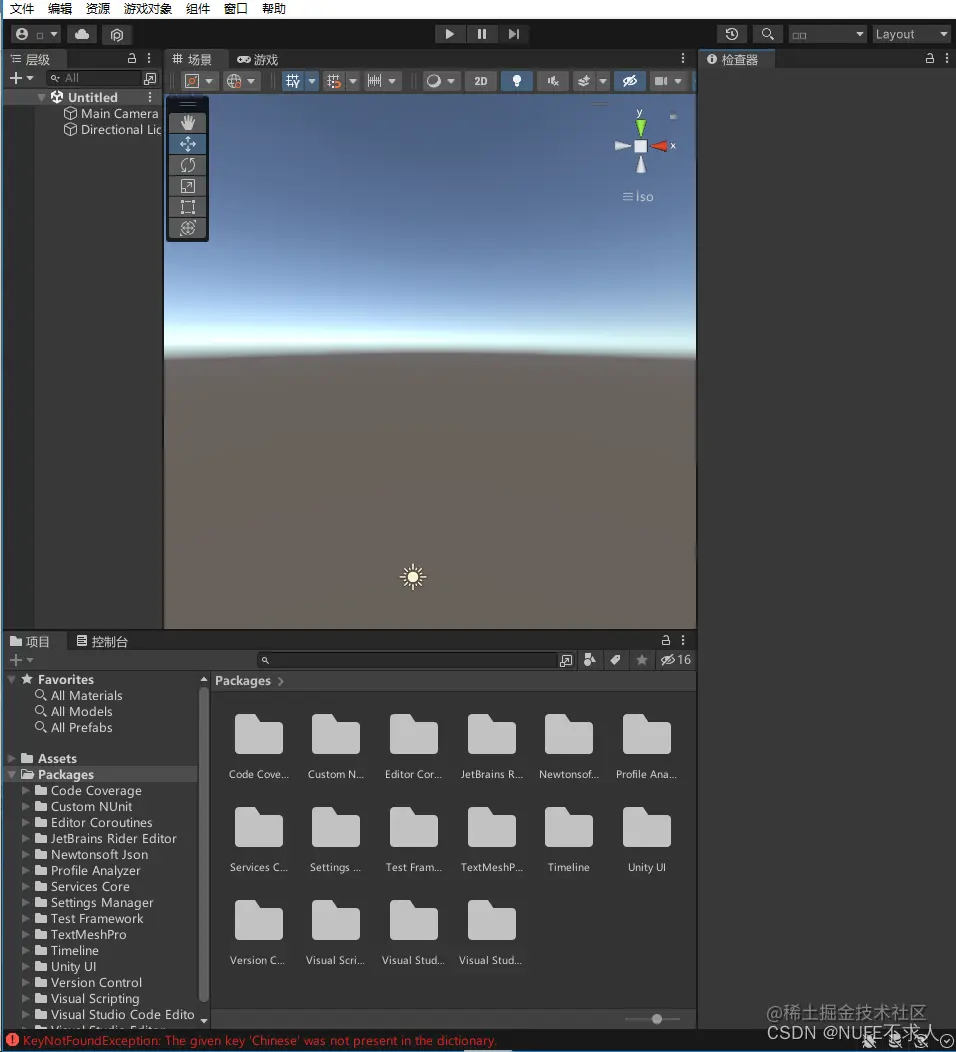
Task: Open Hierarchy create plus dropdown
Action: 21,78
